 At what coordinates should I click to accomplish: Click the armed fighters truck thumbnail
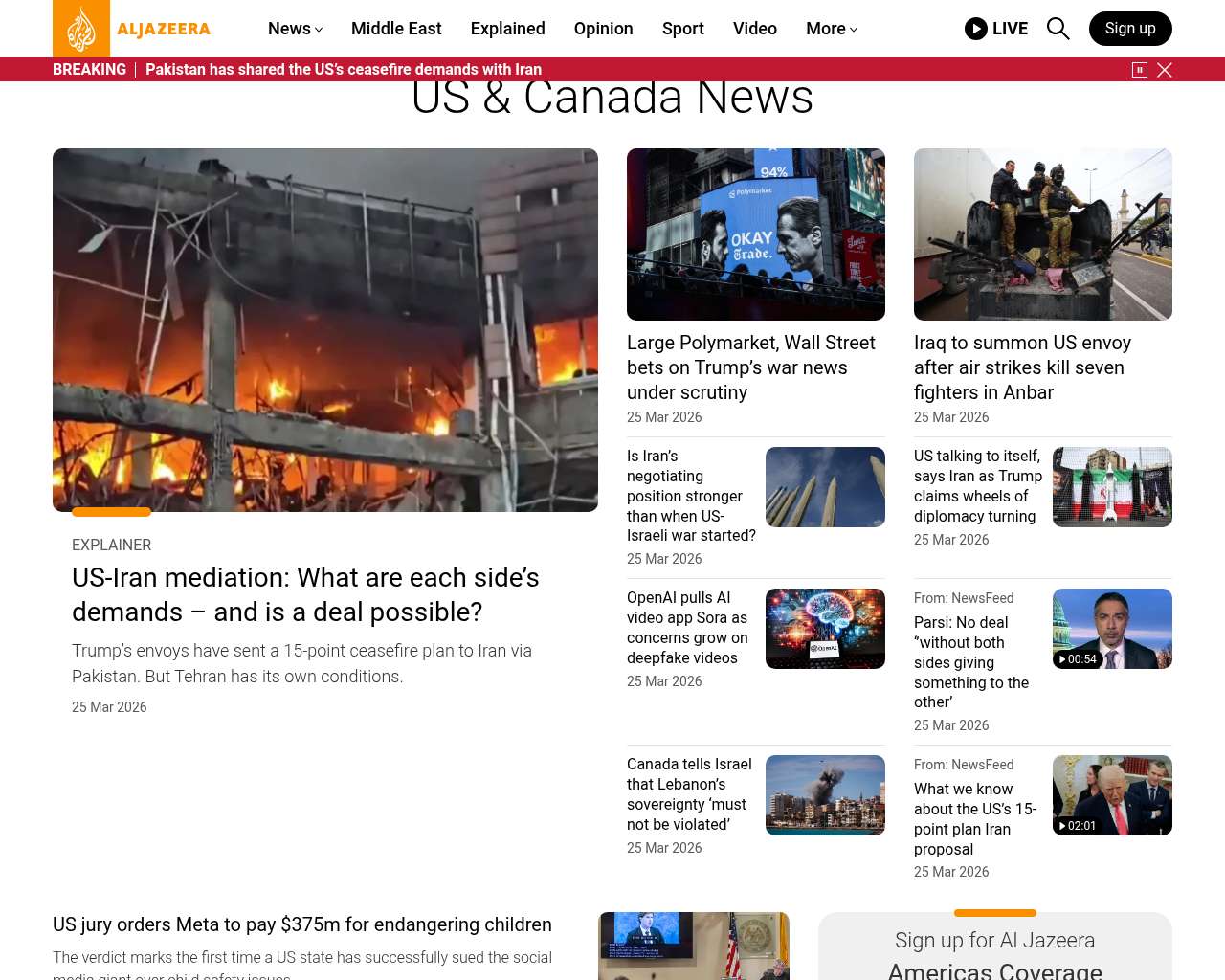(1043, 234)
